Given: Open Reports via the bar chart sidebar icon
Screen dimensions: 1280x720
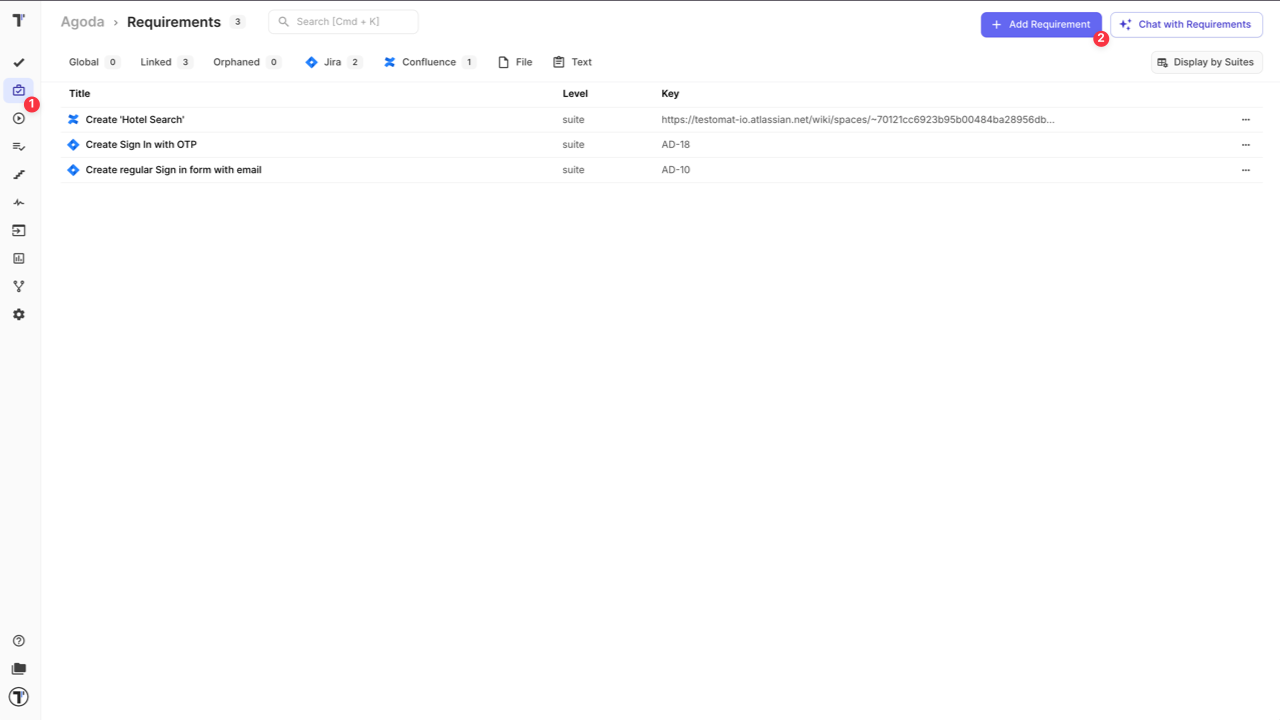Looking at the screenshot, I should [18, 258].
